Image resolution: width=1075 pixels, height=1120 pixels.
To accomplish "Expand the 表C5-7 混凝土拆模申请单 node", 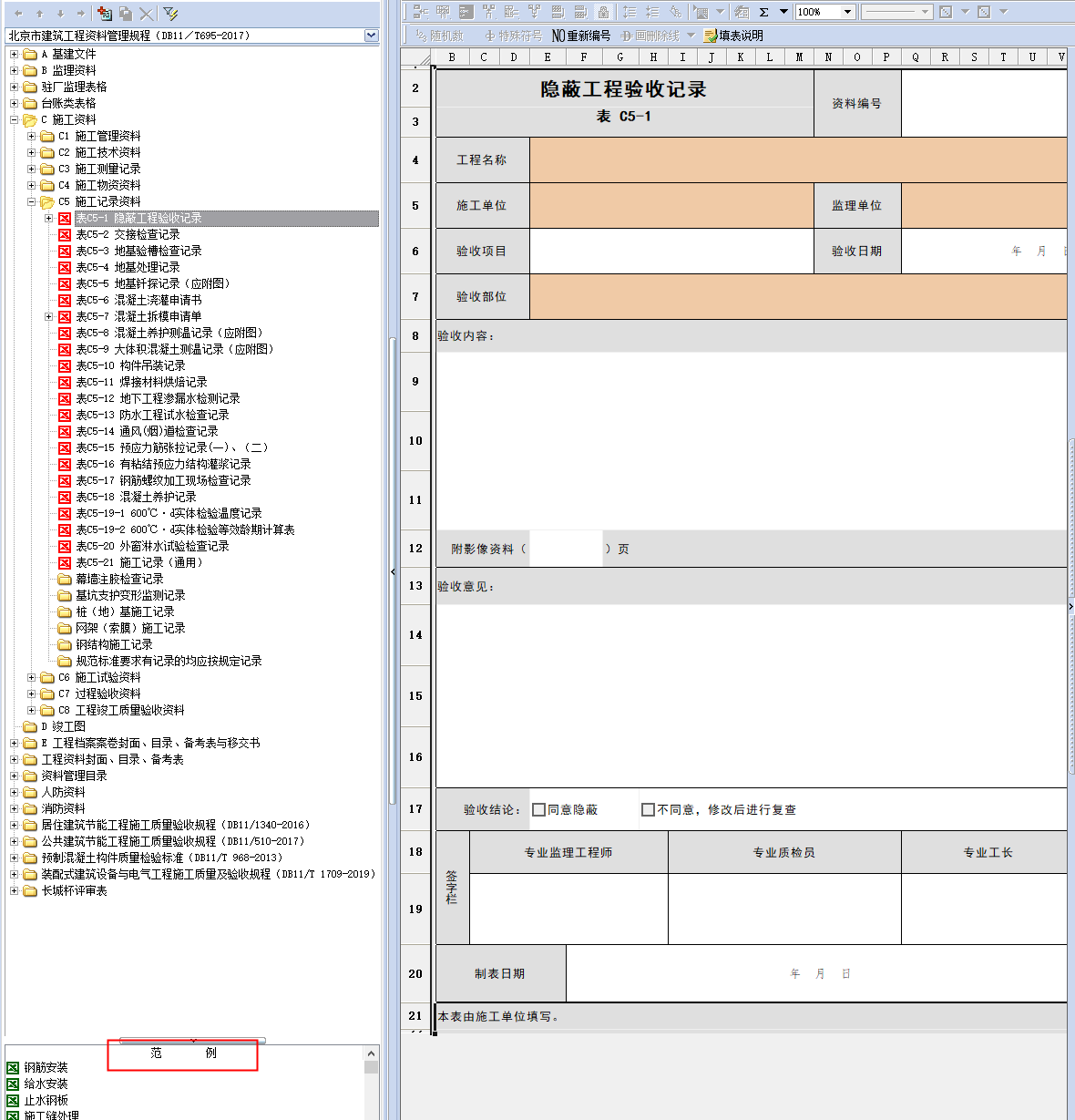I will (48, 317).
